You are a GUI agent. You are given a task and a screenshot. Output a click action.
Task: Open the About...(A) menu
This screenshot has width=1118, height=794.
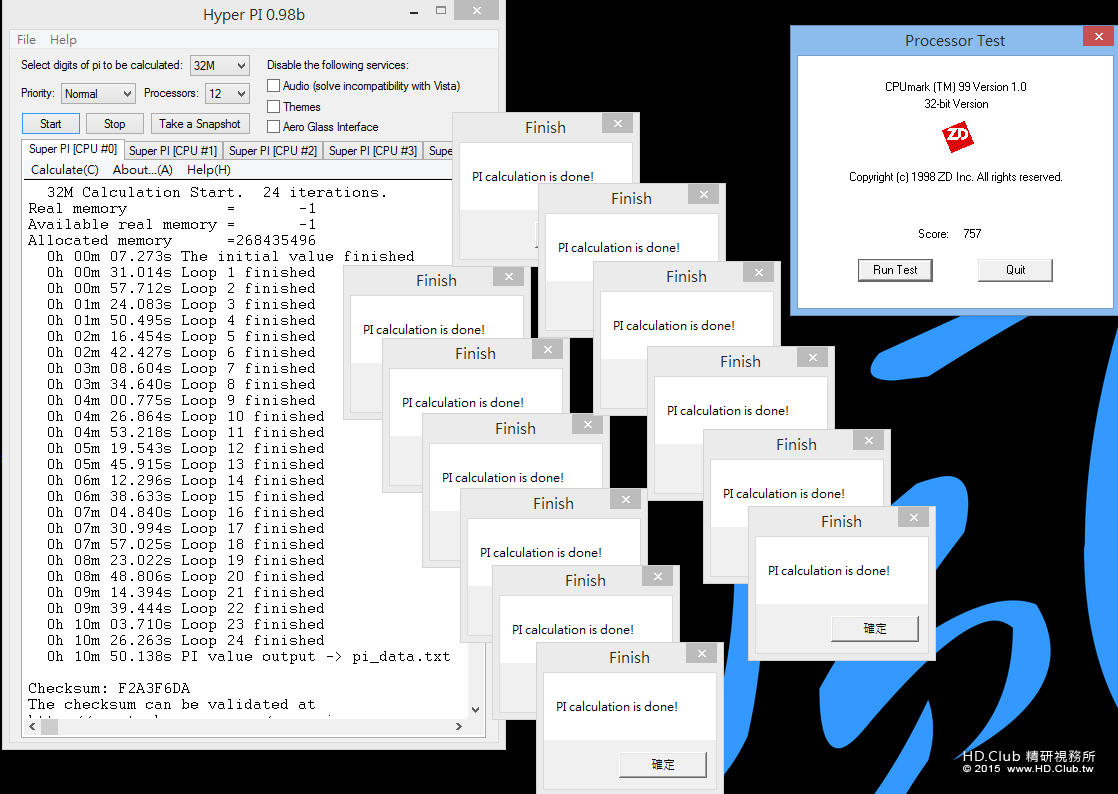point(143,170)
